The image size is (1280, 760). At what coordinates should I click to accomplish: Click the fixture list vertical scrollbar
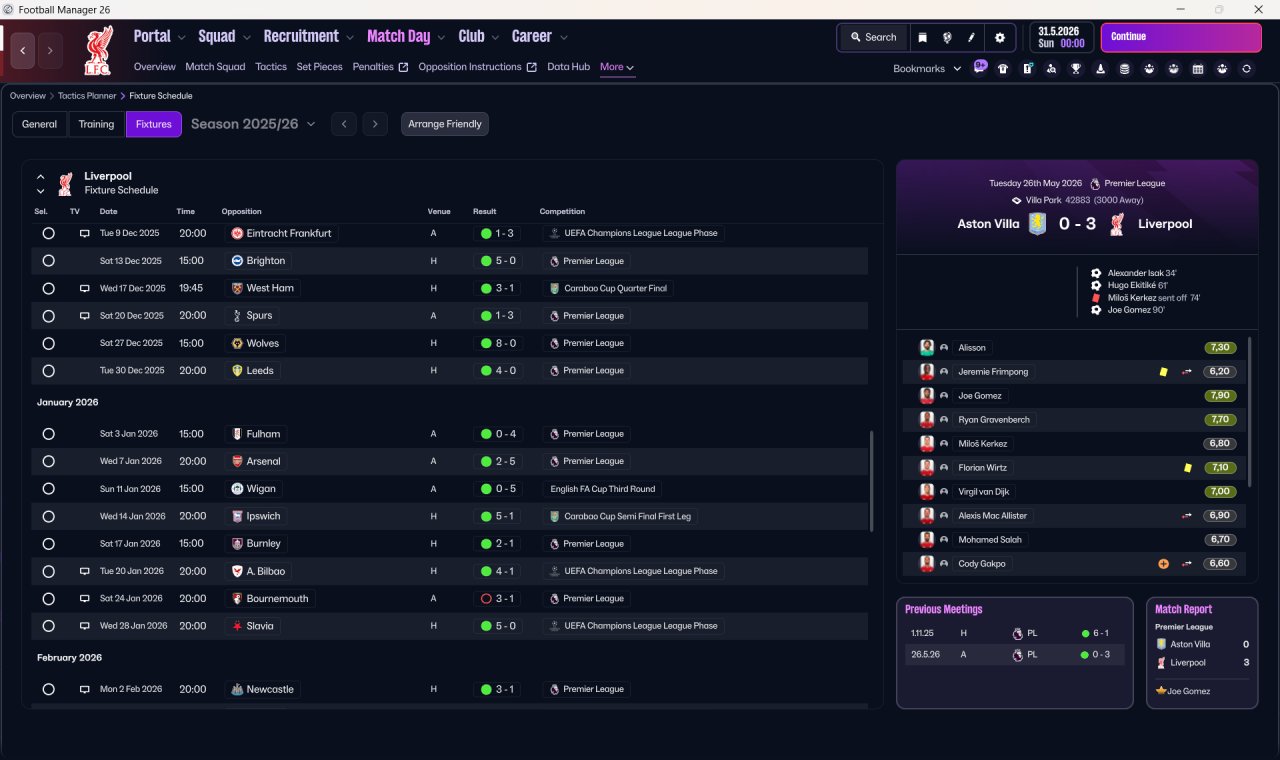click(872, 481)
